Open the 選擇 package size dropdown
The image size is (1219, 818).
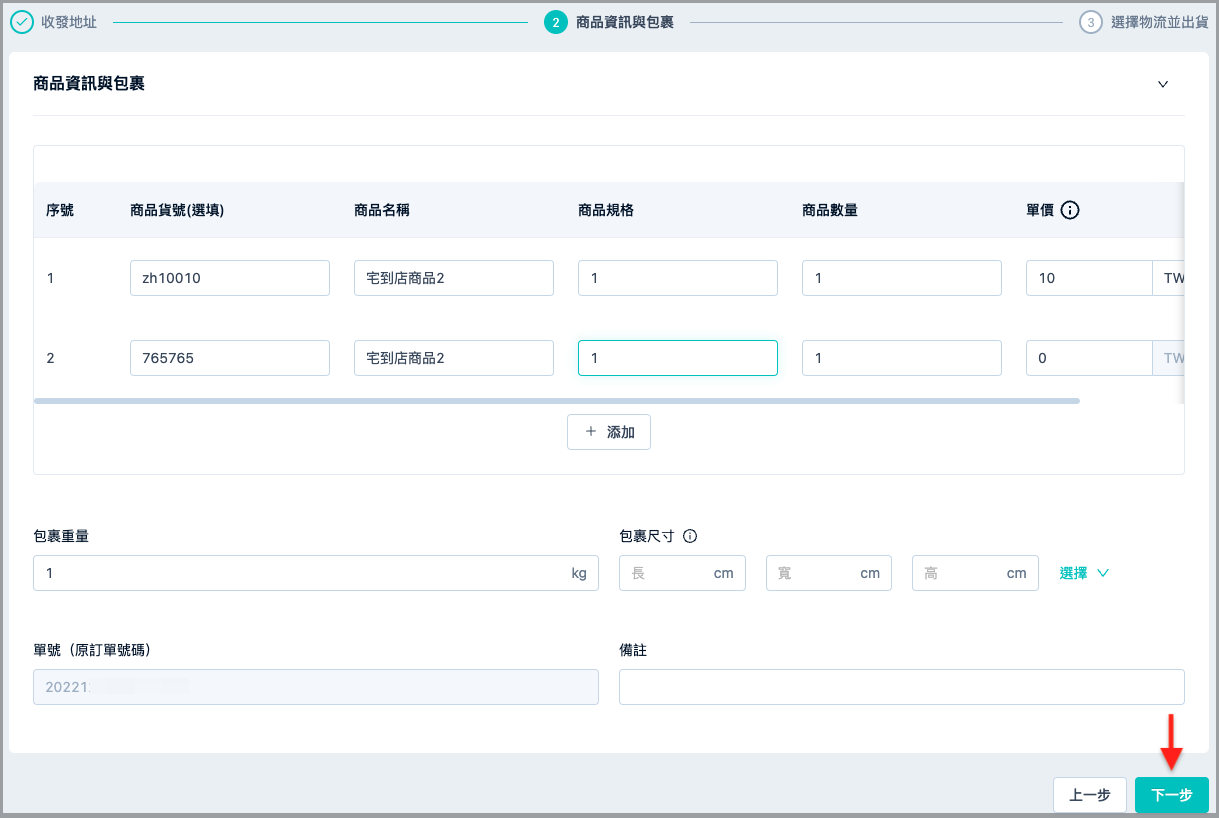(x=1085, y=573)
